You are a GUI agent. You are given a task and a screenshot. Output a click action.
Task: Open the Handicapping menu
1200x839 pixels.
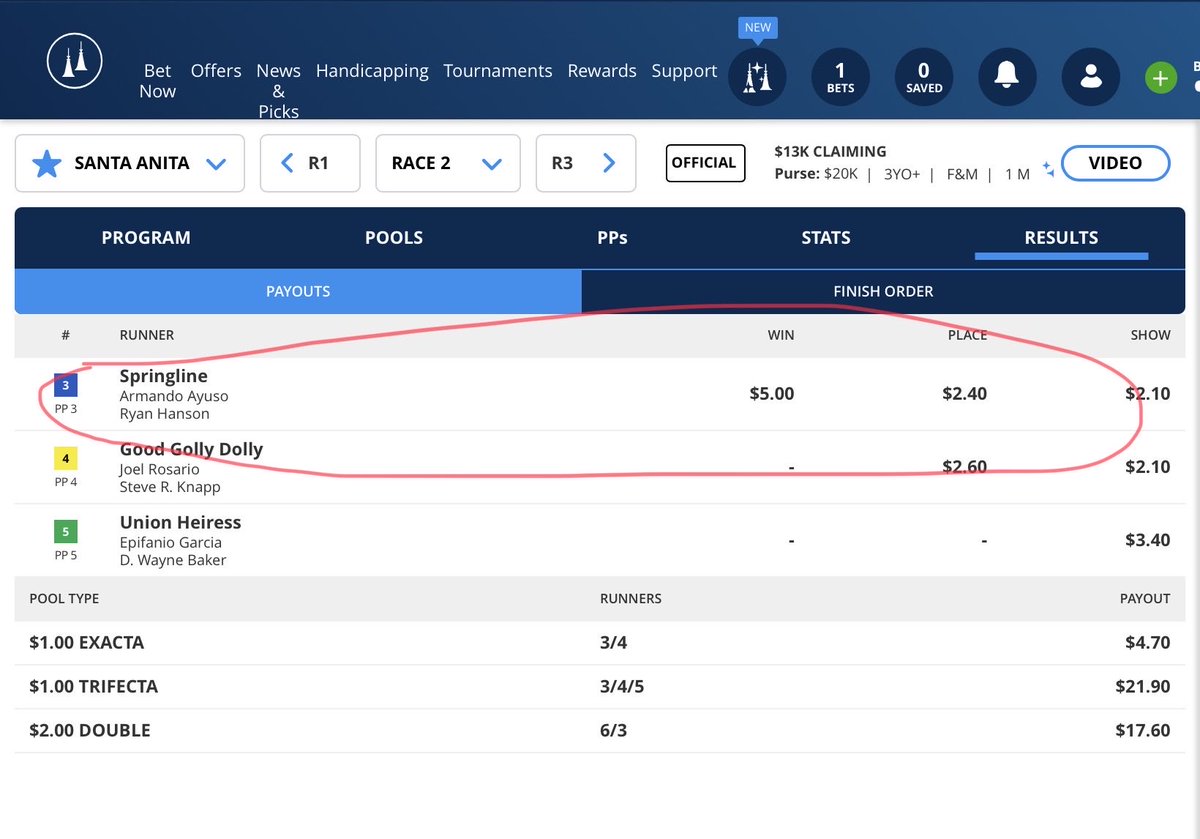372,71
